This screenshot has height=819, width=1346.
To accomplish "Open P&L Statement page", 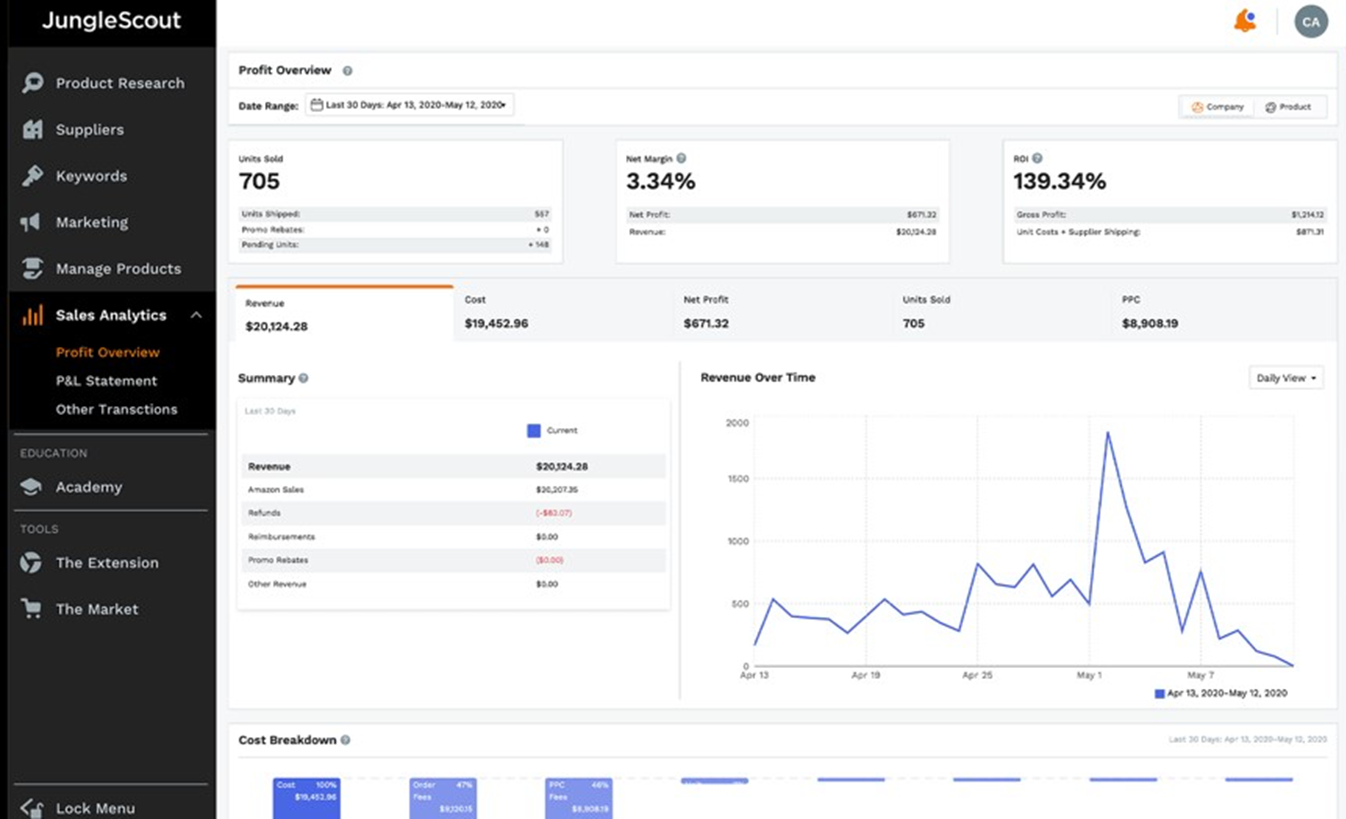I will (106, 381).
